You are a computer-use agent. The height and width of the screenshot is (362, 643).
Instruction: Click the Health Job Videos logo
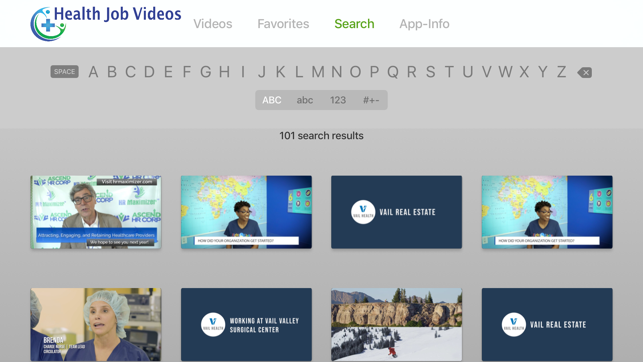(x=106, y=23)
